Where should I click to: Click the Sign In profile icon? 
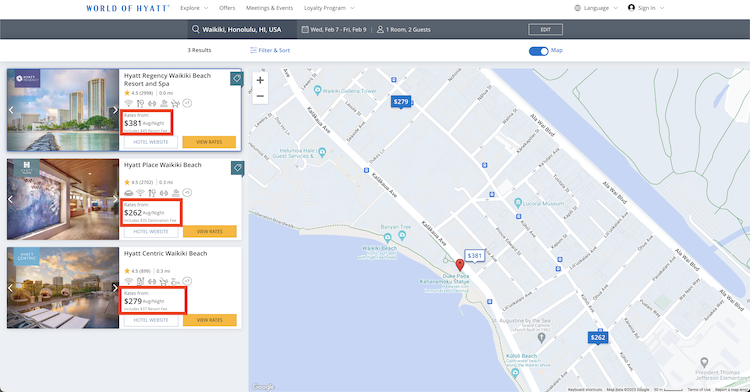tap(631, 8)
